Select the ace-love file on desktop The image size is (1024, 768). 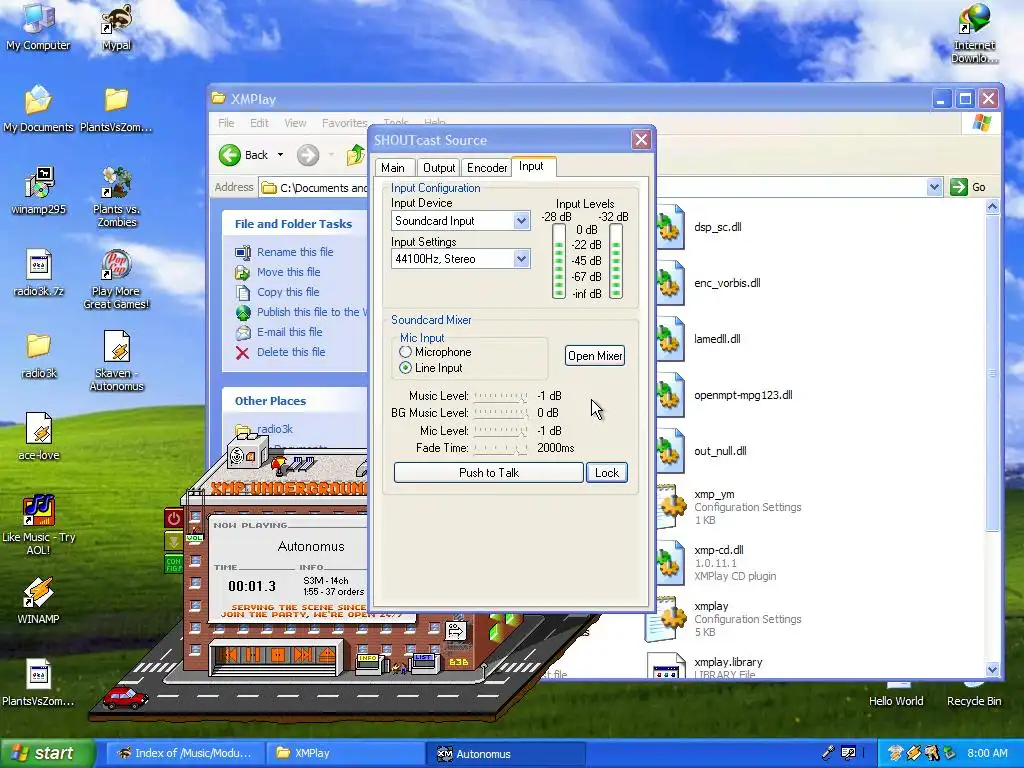(x=38, y=436)
